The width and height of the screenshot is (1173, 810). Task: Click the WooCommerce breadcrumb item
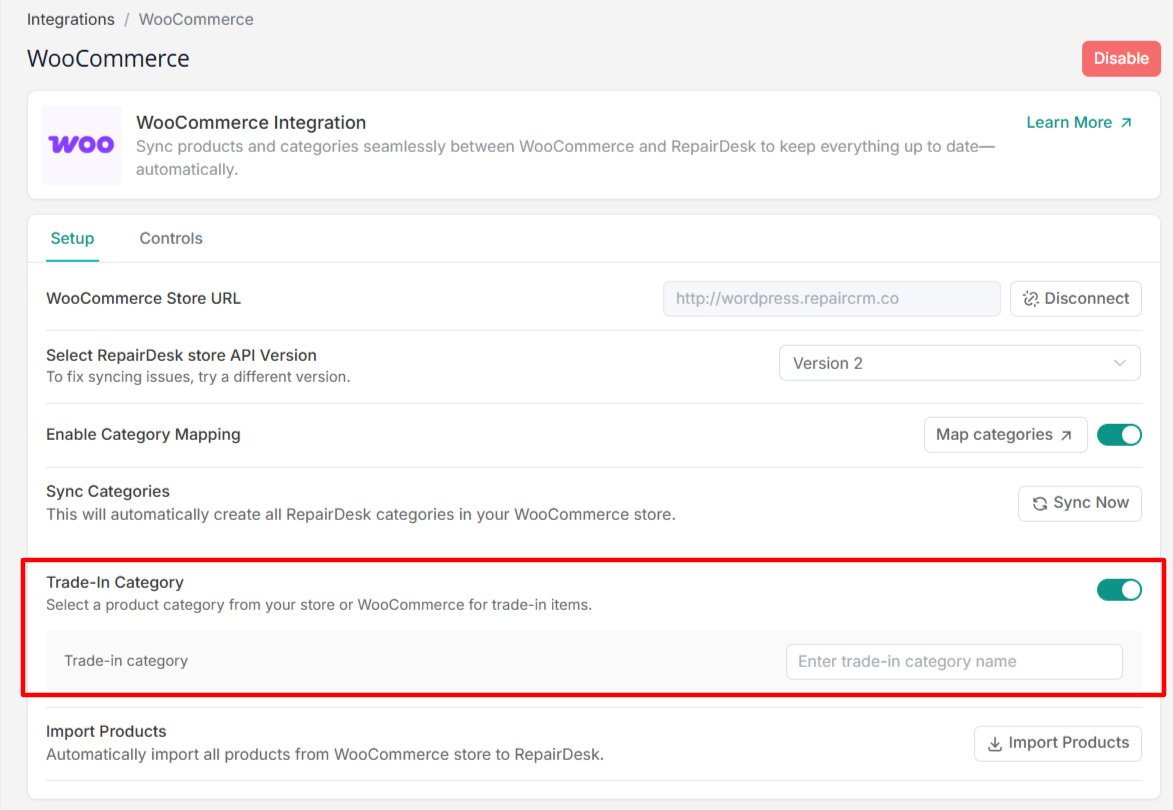[196, 19]
